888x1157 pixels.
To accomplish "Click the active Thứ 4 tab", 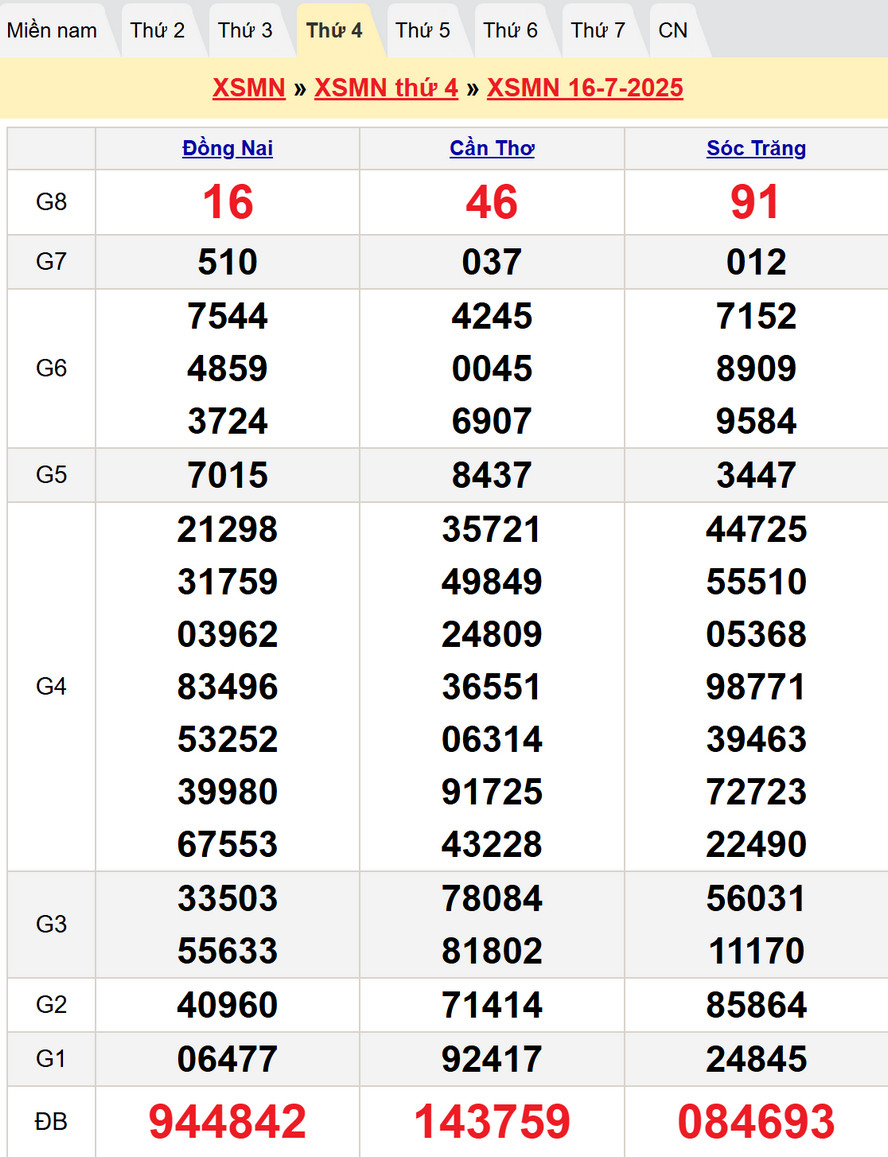I will [334, 30].
